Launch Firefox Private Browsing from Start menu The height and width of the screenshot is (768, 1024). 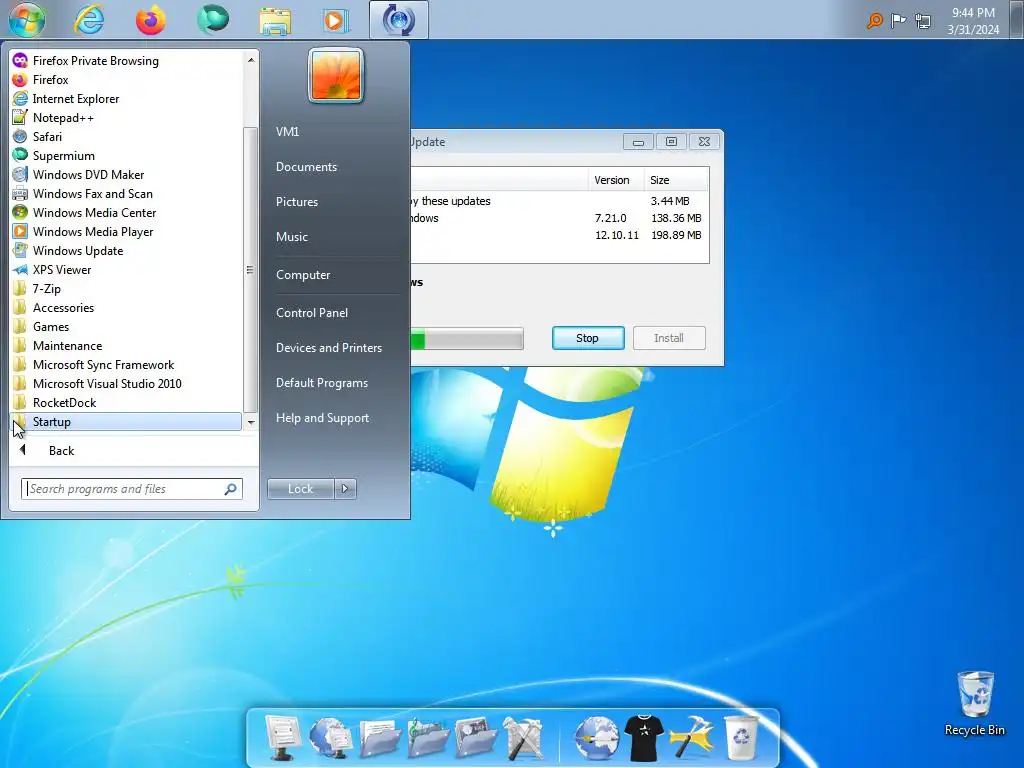[126, 61]
